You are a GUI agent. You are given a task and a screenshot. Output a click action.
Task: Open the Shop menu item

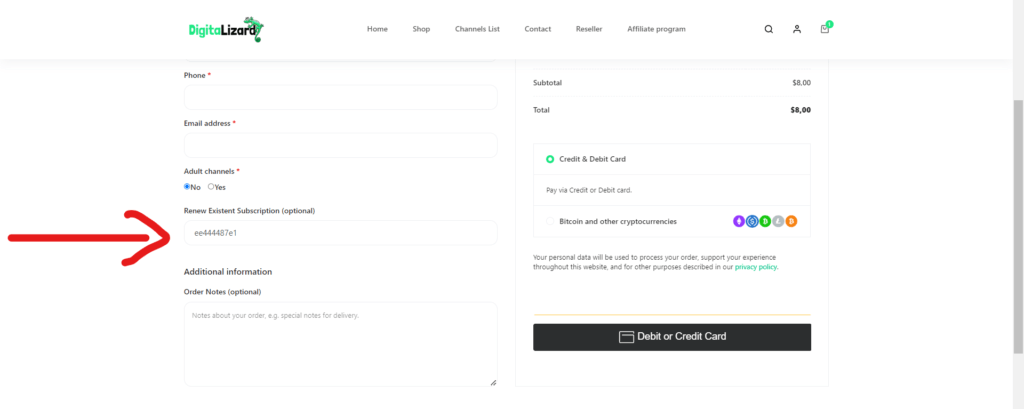point(421,29)
